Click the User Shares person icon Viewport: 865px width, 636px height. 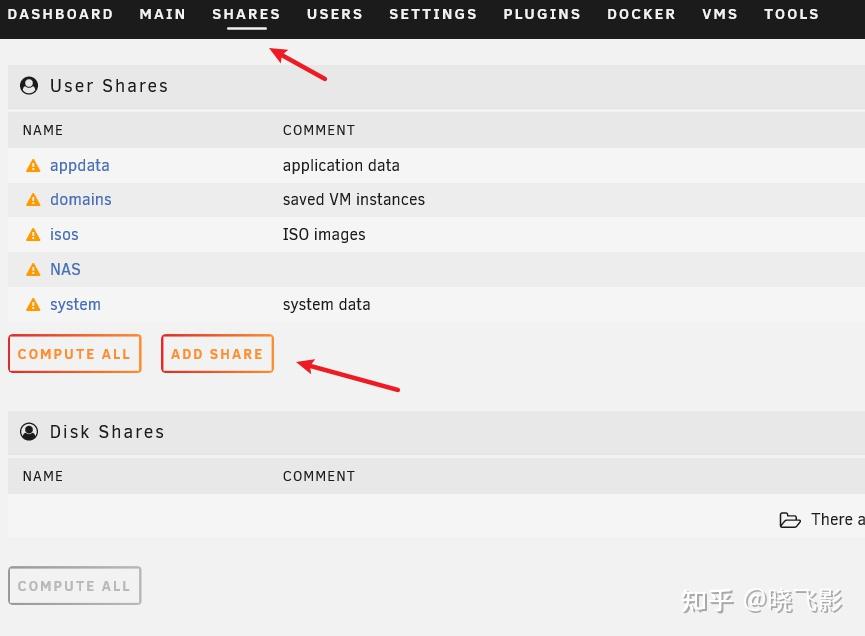(29, 85)
